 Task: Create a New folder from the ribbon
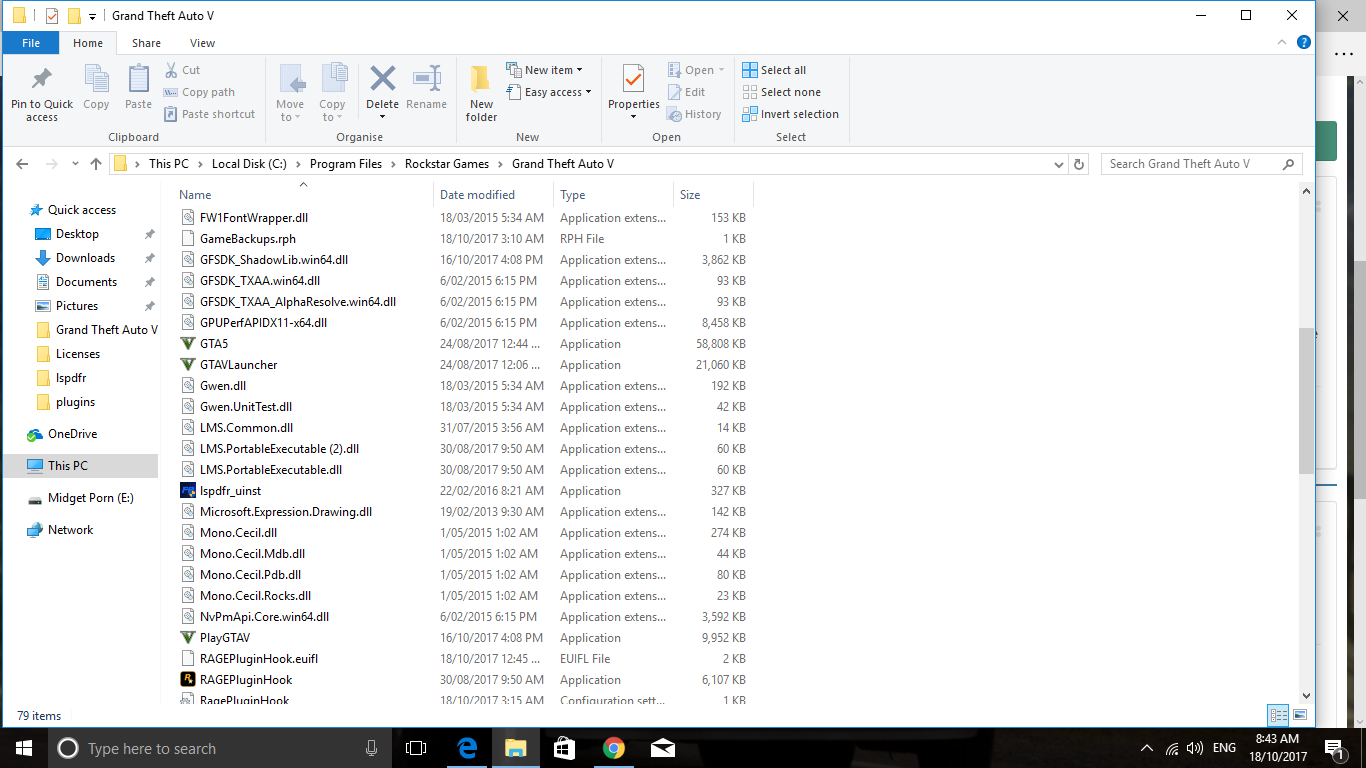coord(481,92)
